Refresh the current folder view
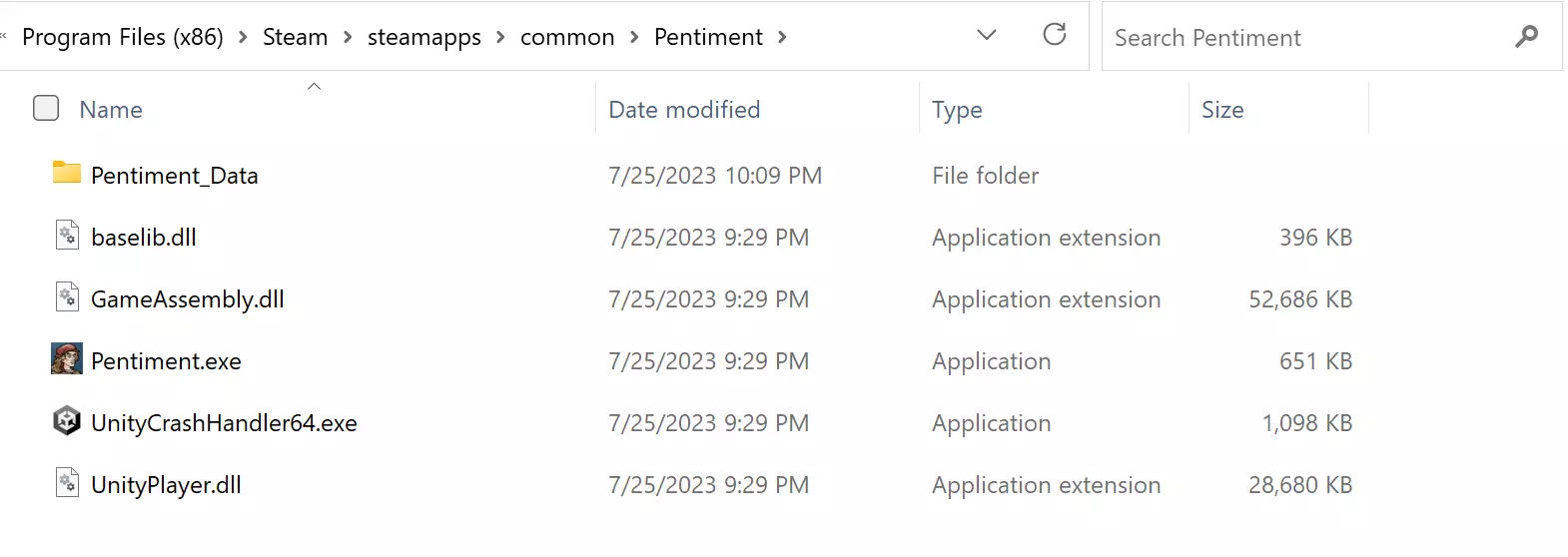Screen dimensions: 1568x557 [x=1054, y=36]
